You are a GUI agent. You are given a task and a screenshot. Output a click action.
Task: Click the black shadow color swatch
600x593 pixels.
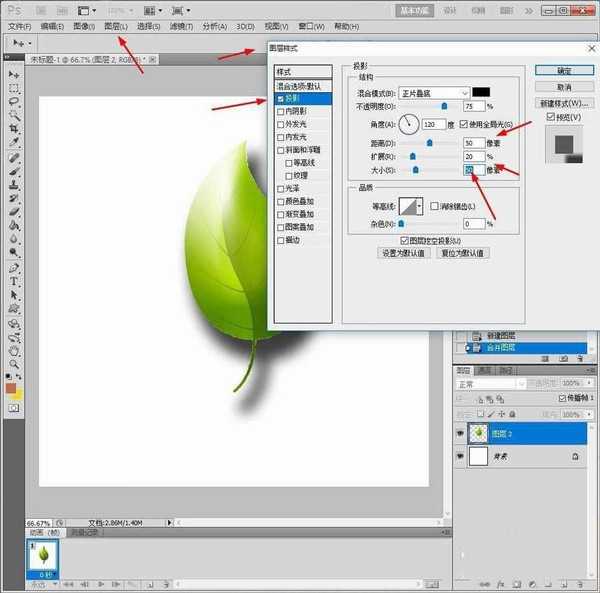(x=481, y=92)
